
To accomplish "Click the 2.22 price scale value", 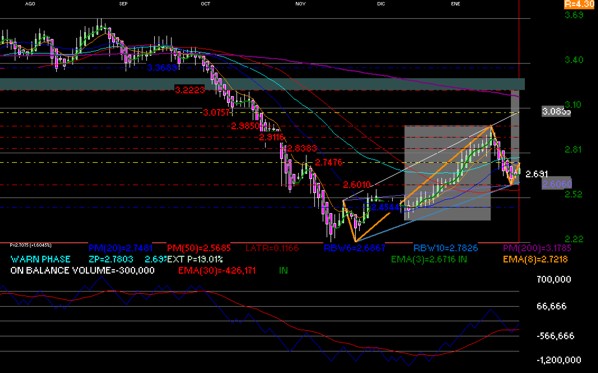I will click(574, 239).
